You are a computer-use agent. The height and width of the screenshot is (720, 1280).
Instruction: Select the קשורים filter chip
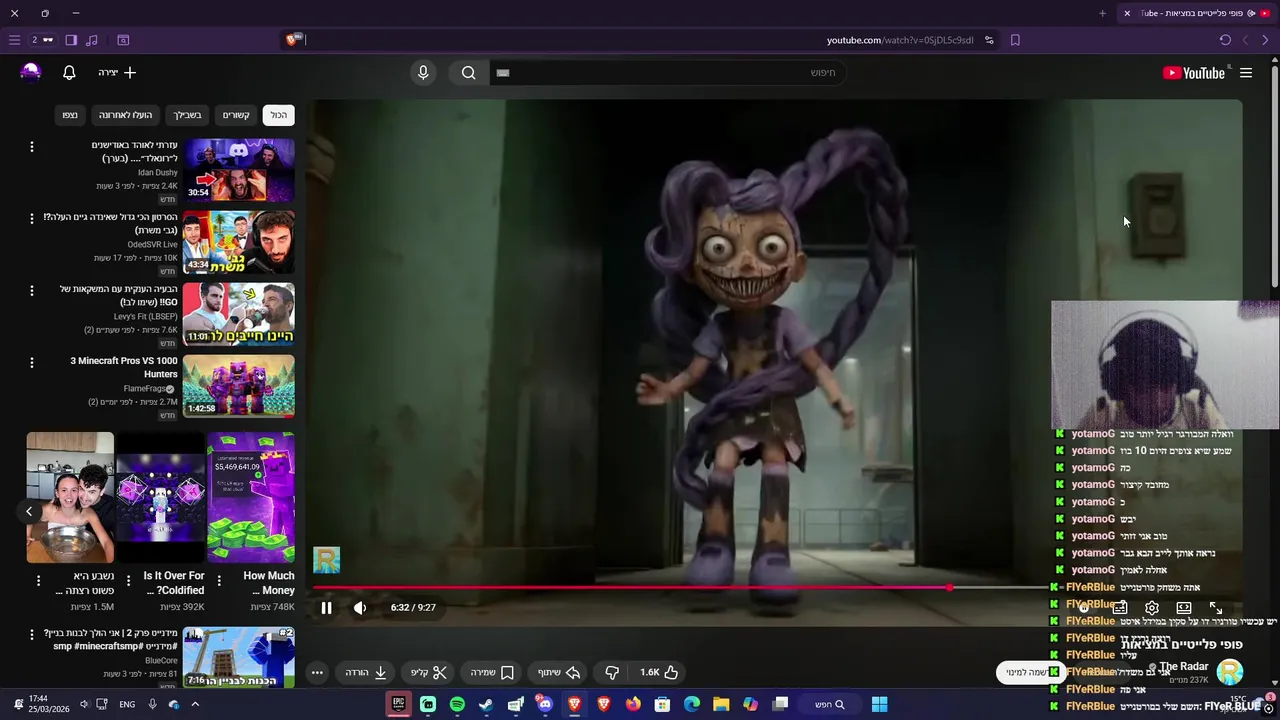click(x=236, y=115)
